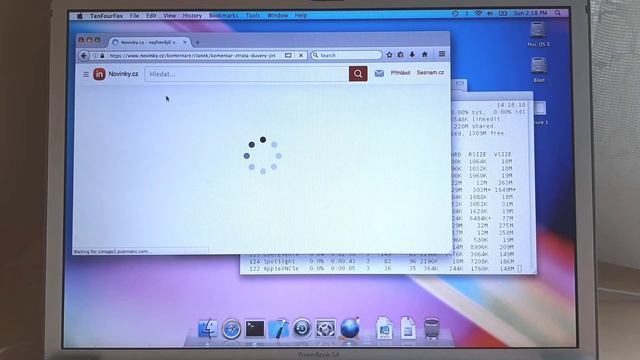
Task: Open the TenFourFox hamburger menu
Action: pos(442,54)
